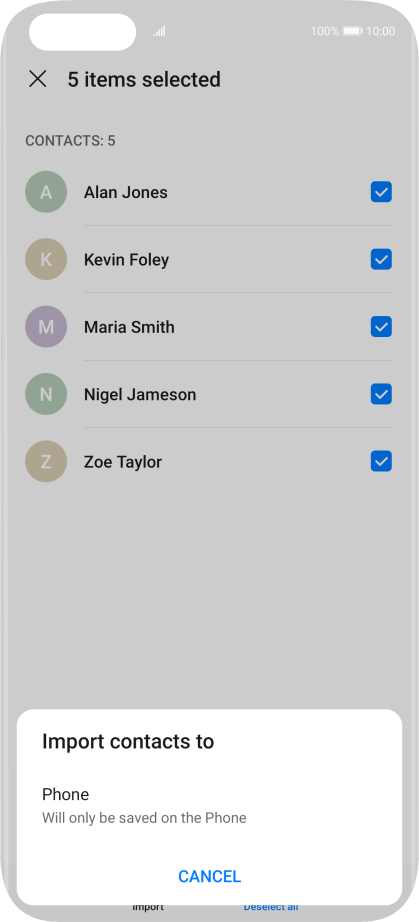Screen dimensions: 419x922
Task: Click the green N avatar for Nigel Jameson
Action: tap(46, 394)
